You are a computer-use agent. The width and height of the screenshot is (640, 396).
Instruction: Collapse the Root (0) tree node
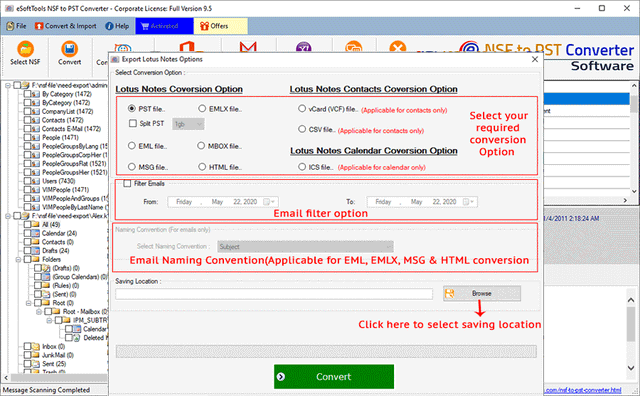click(x=29, y=303)
